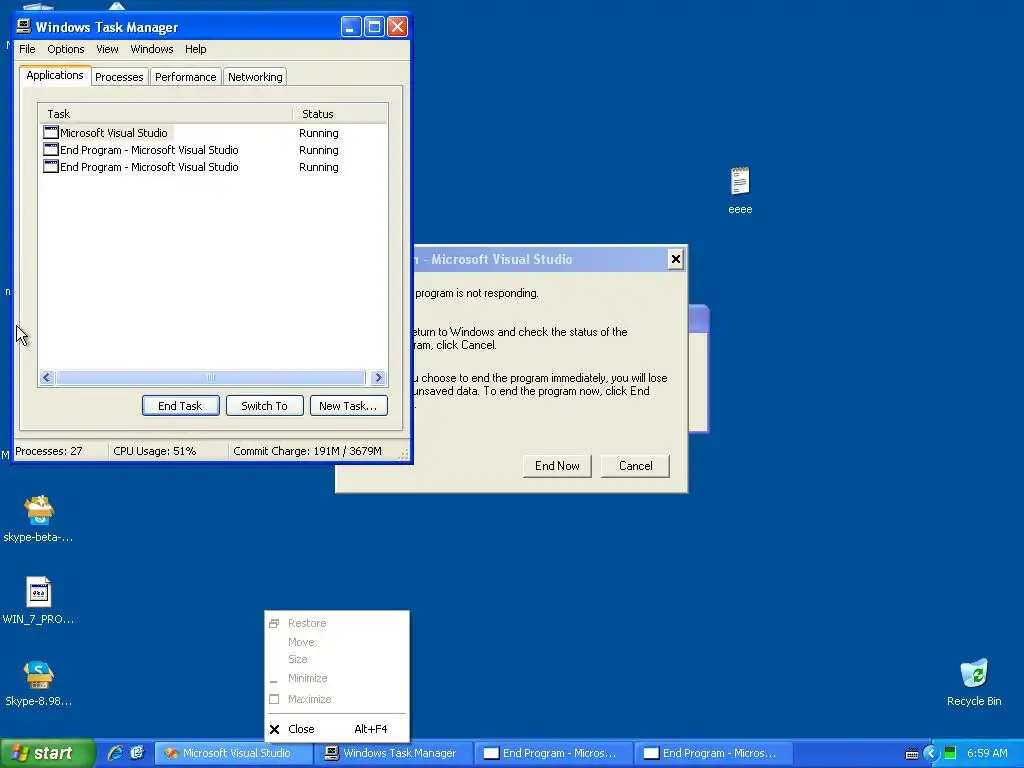Open the File menu in Task Manager

click(x=27, y=49)
